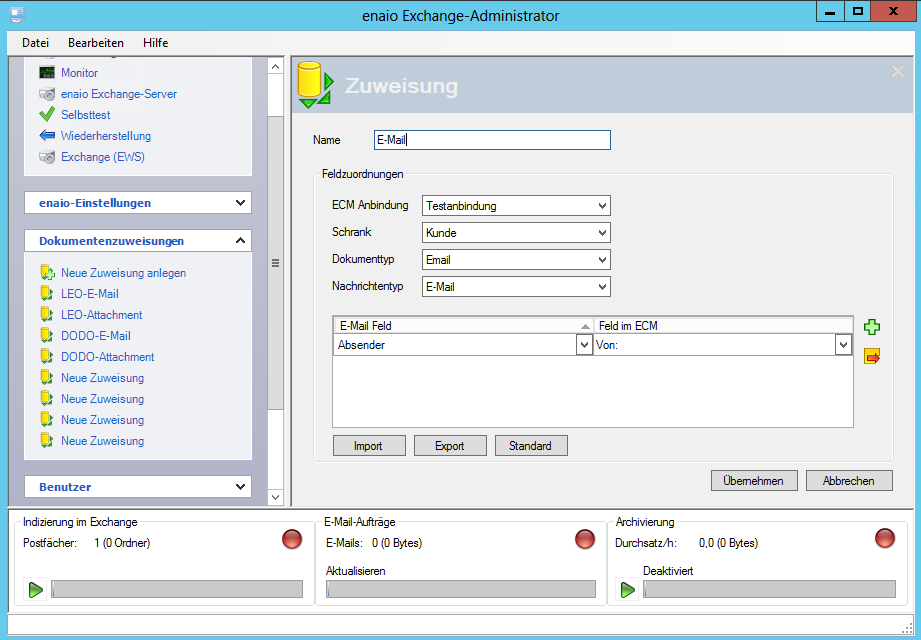Screen dimensions: 921x640
Task: Open the DODO-E-Mail assignment link
Action: [x=95, y=336]
